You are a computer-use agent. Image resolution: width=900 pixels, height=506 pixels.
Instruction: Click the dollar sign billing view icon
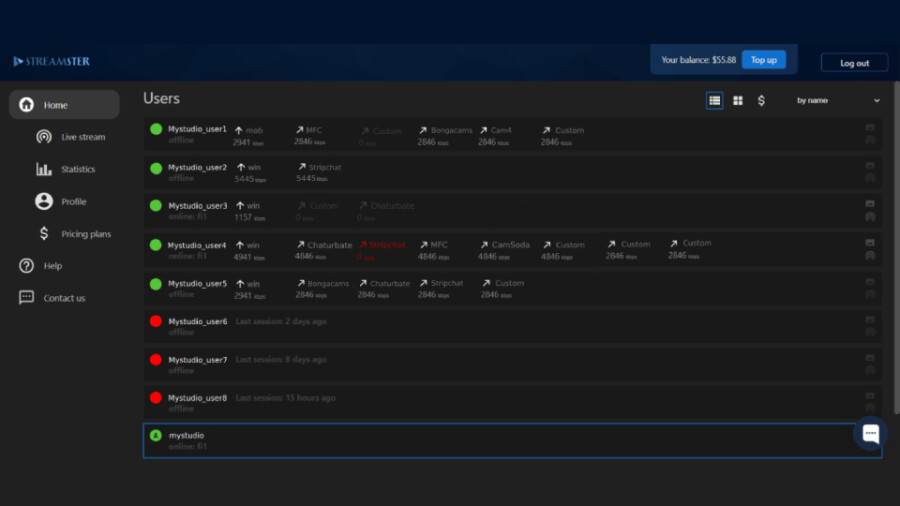pyautogui.click(x=761, y=100)
